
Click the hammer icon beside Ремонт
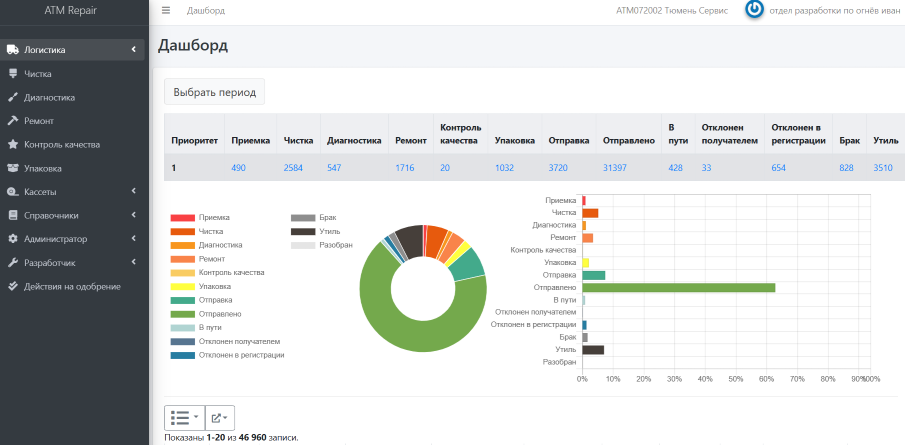(x=13, y=121)
